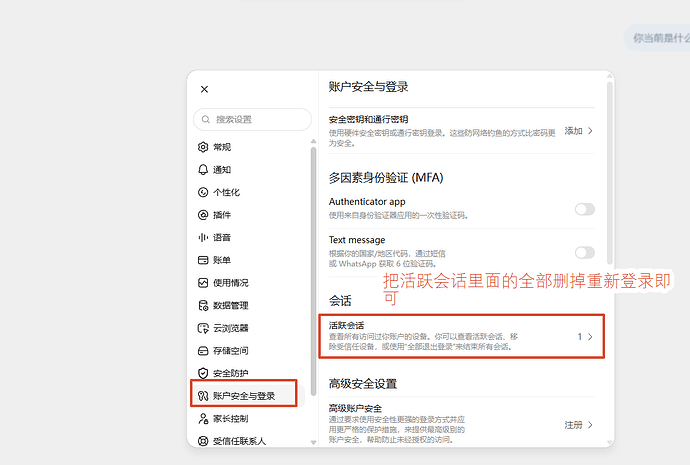This screenshot has height=465, width=690.
Task: Click the 高级账户安全 row title
Action: click(355, 408)
